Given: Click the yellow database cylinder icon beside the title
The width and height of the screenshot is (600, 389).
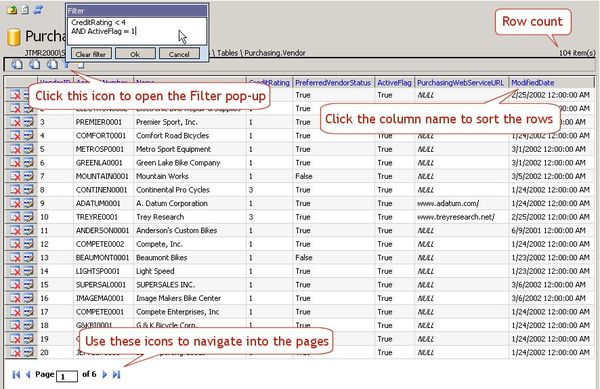Looking at the screenshot, I should pyautogui.click(x=14, y=37).
